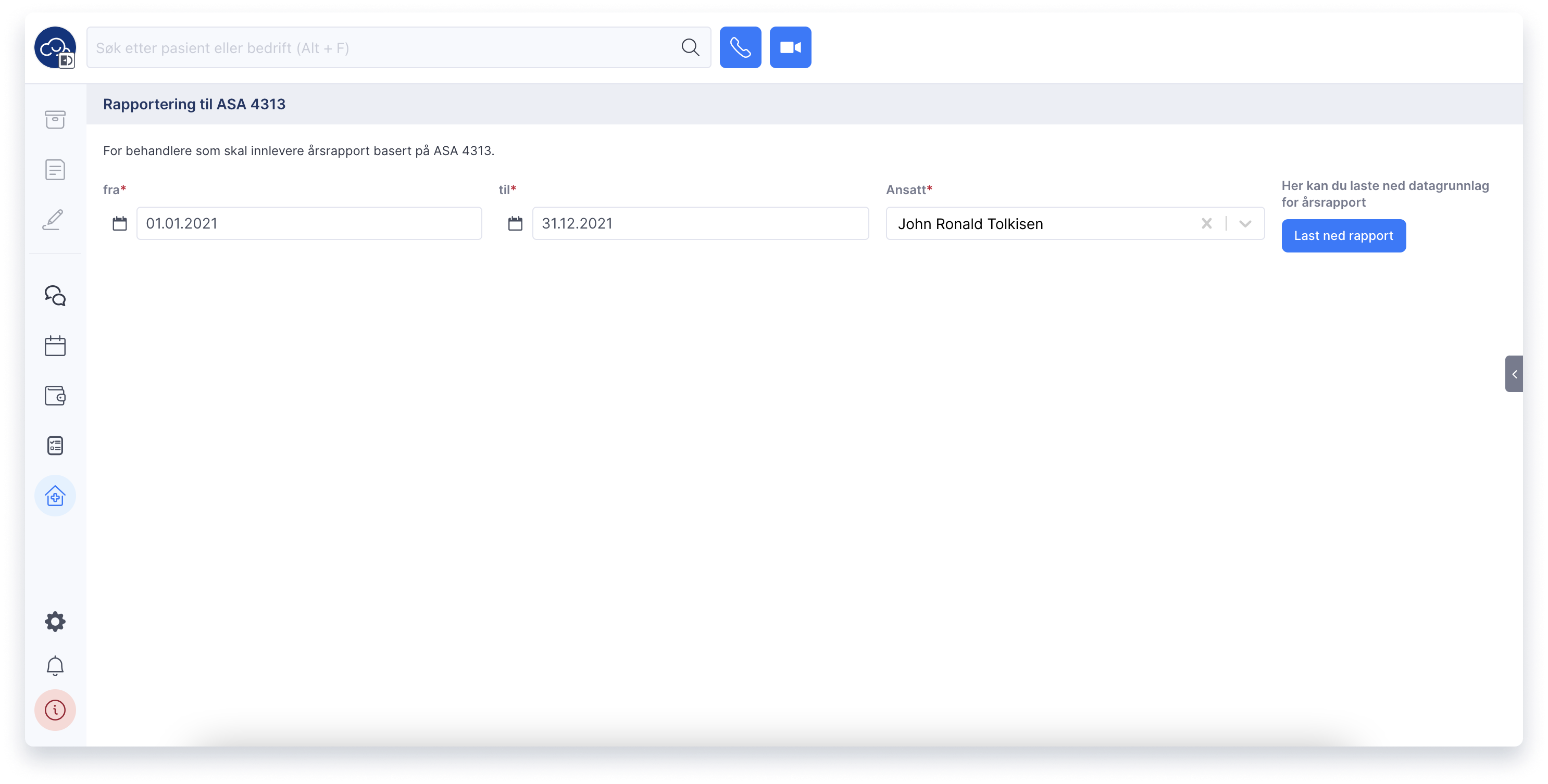This screenshot has height=784, width=1548.
Task: Clear the selected employee John Ronald Tolkisen
Action: tap(1206, 223)
